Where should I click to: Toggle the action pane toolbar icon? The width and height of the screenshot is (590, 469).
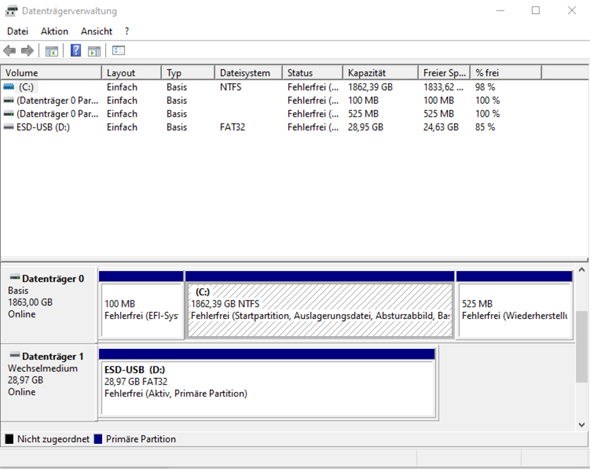click(94, 51)
